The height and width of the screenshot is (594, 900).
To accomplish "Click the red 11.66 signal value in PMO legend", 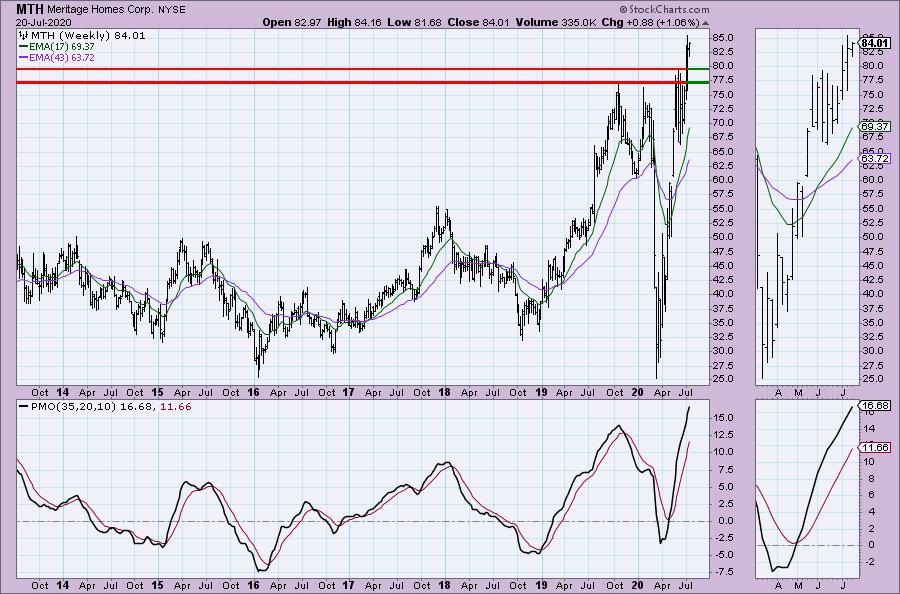I will click(x=177, y=406).
